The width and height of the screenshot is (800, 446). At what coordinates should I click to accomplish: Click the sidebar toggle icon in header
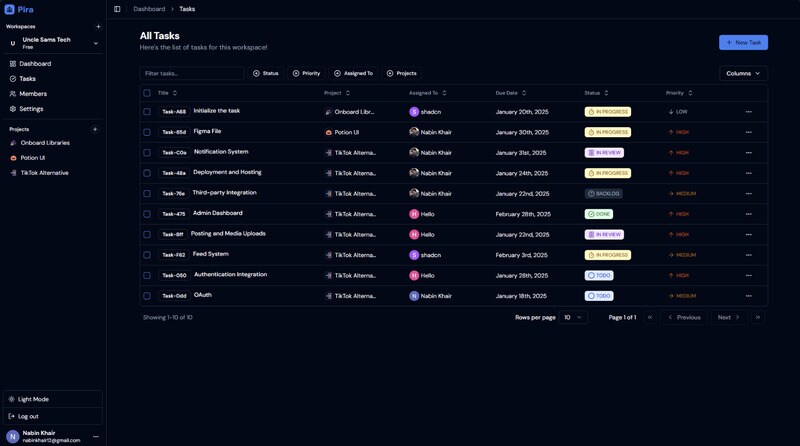(x=117, y=9)
